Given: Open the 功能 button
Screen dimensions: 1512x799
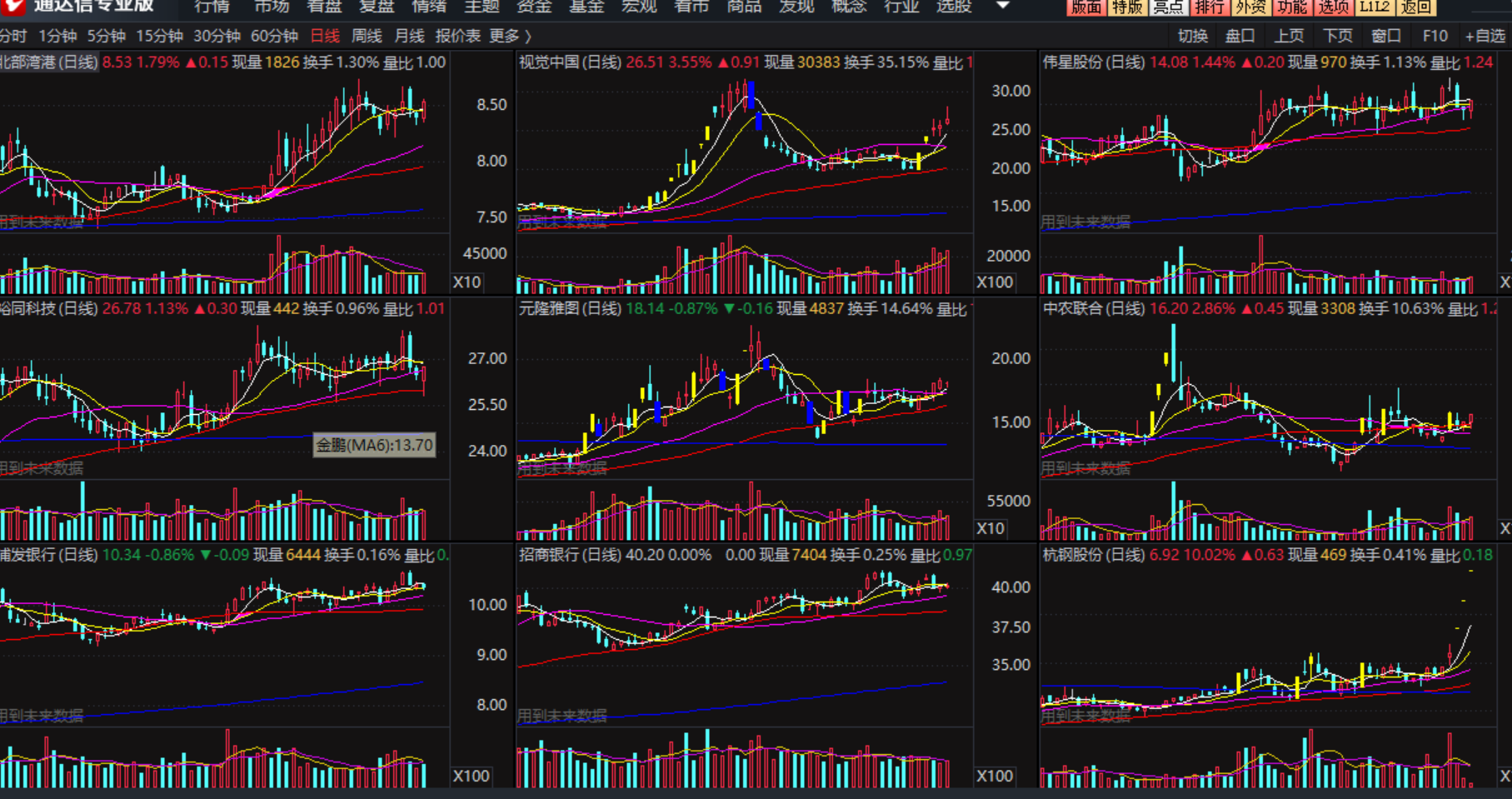Looking at the screenshot, I should click(x=1291, y=7).
